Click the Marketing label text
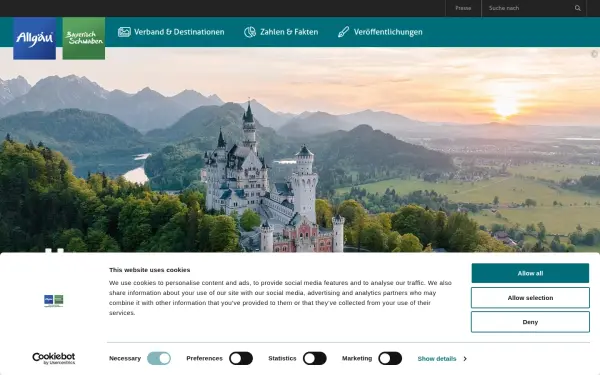 click(357, 359)
